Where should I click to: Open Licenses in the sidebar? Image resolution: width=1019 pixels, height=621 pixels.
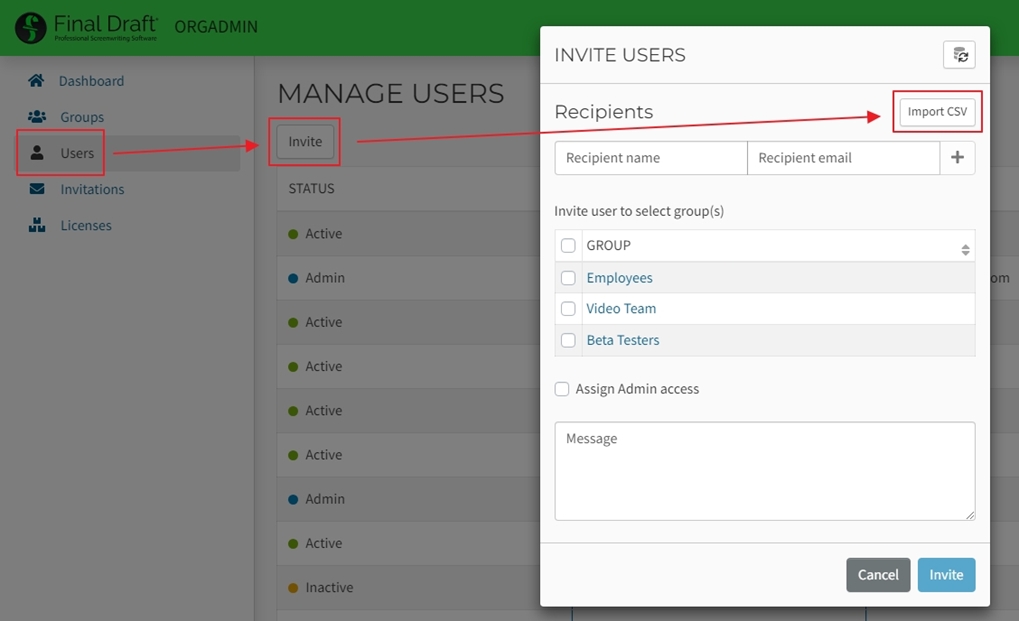pos(86,225)
